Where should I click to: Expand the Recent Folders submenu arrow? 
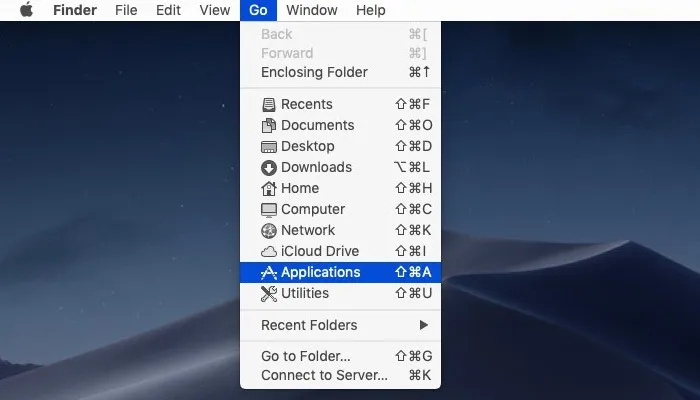[x=424, y=325]
